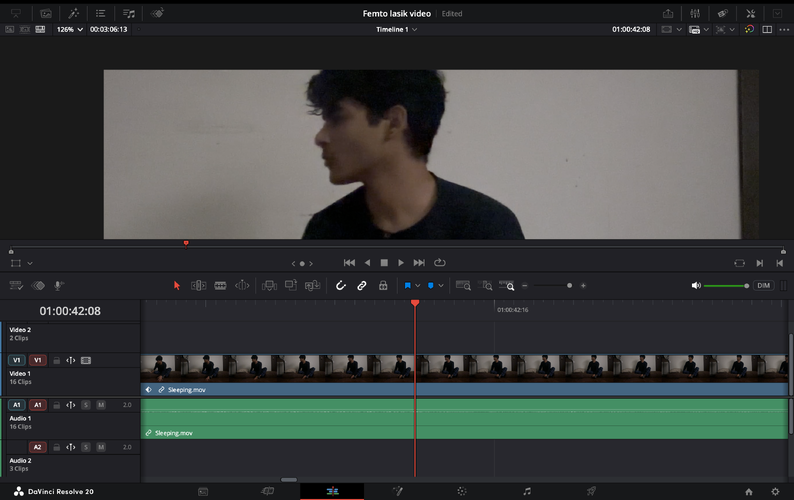The image size is (794, 500).
Task: Switch to the Fairlight page
Action: coord(527,491)
